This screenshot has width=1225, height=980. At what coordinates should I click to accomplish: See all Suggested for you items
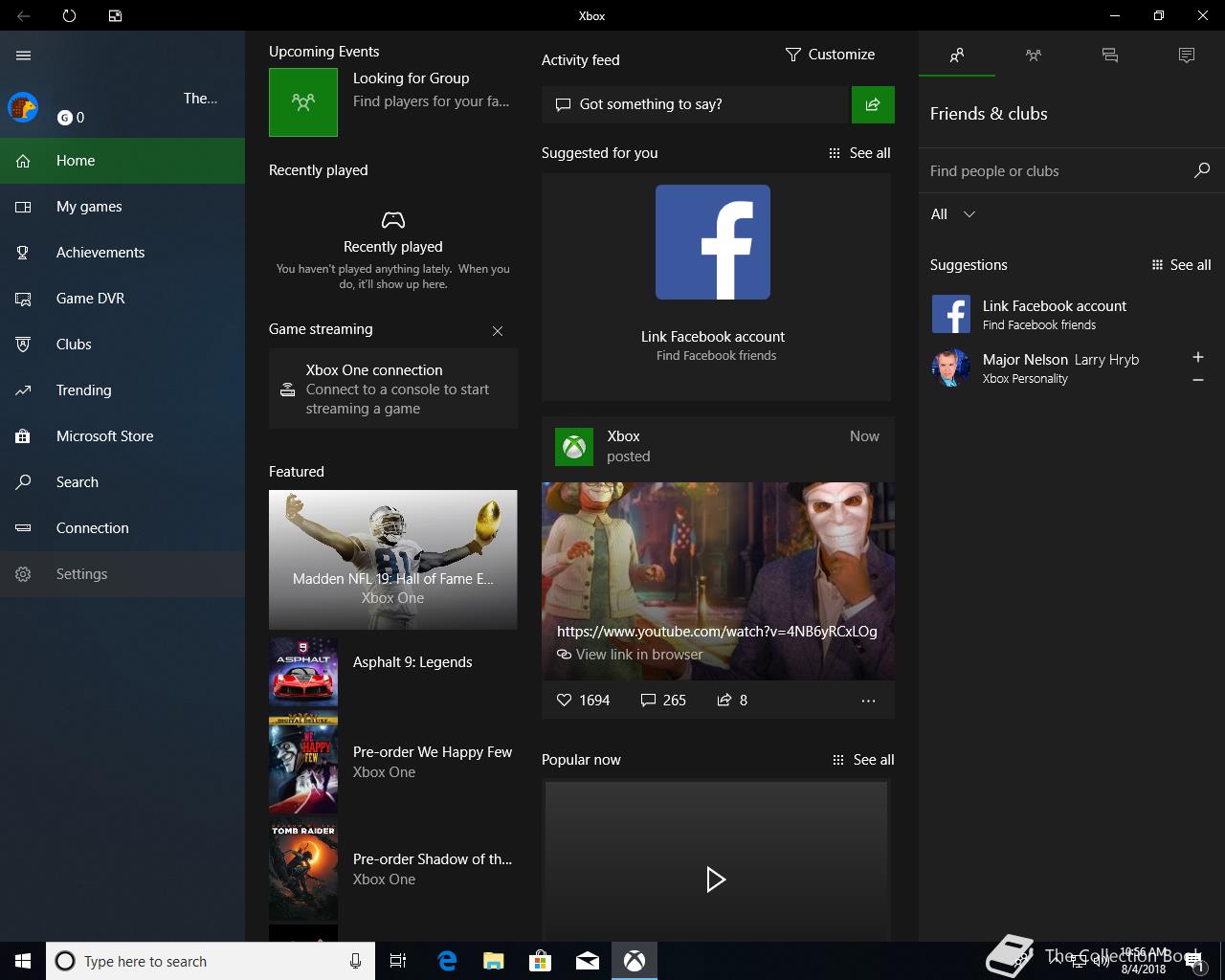pyautogui.click(x=859, y=153)
